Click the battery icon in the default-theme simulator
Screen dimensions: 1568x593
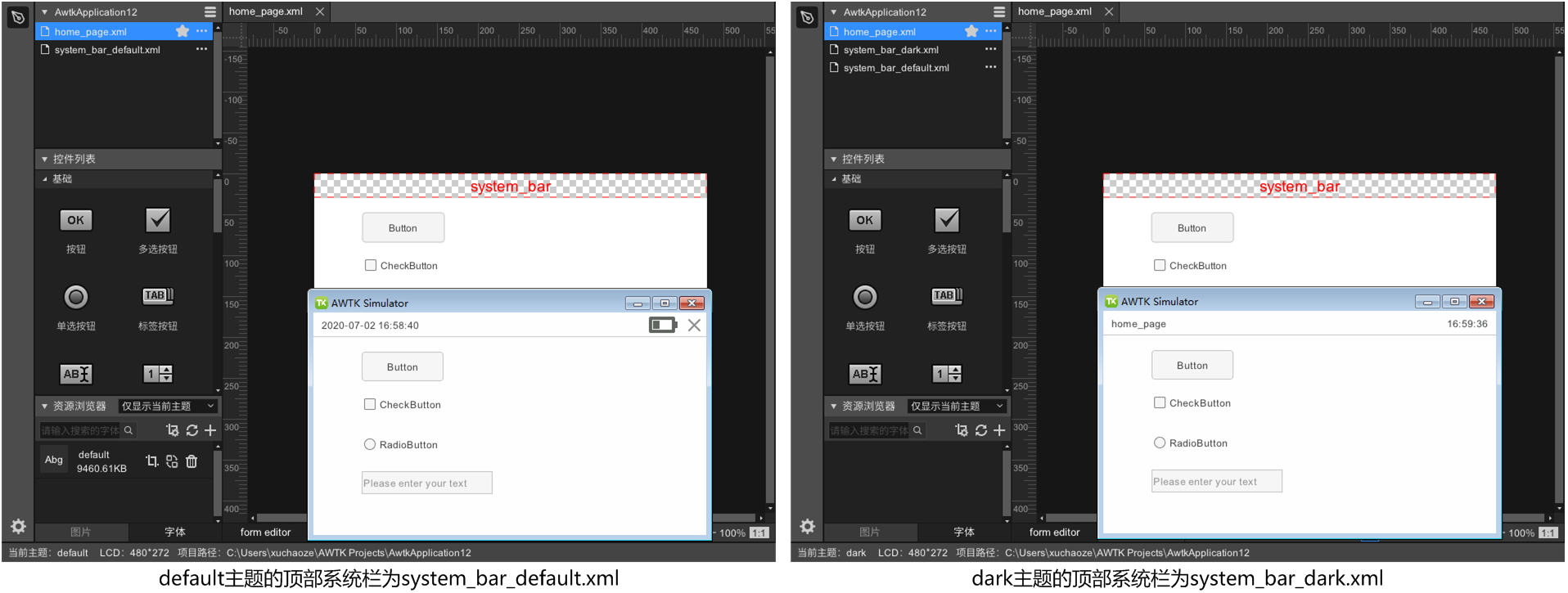coord(663,325)
